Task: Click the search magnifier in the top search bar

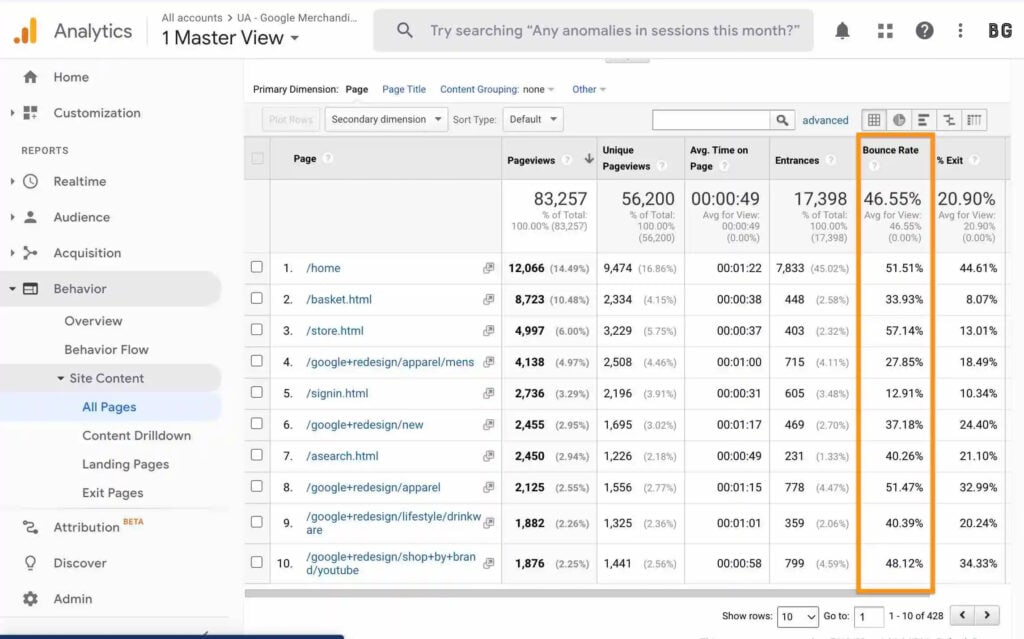Action: pos(404,30)
